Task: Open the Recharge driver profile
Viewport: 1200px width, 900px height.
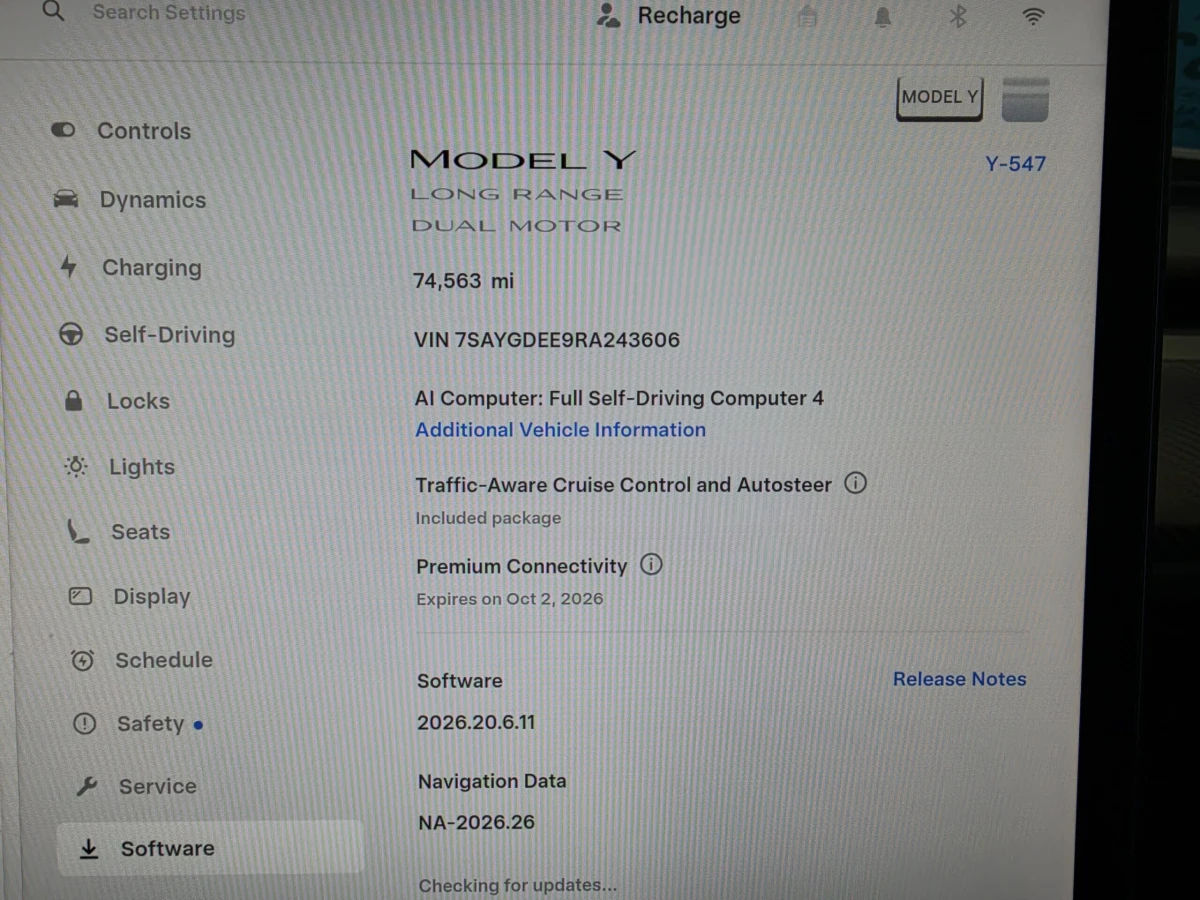Action: [x=668, y=15]
